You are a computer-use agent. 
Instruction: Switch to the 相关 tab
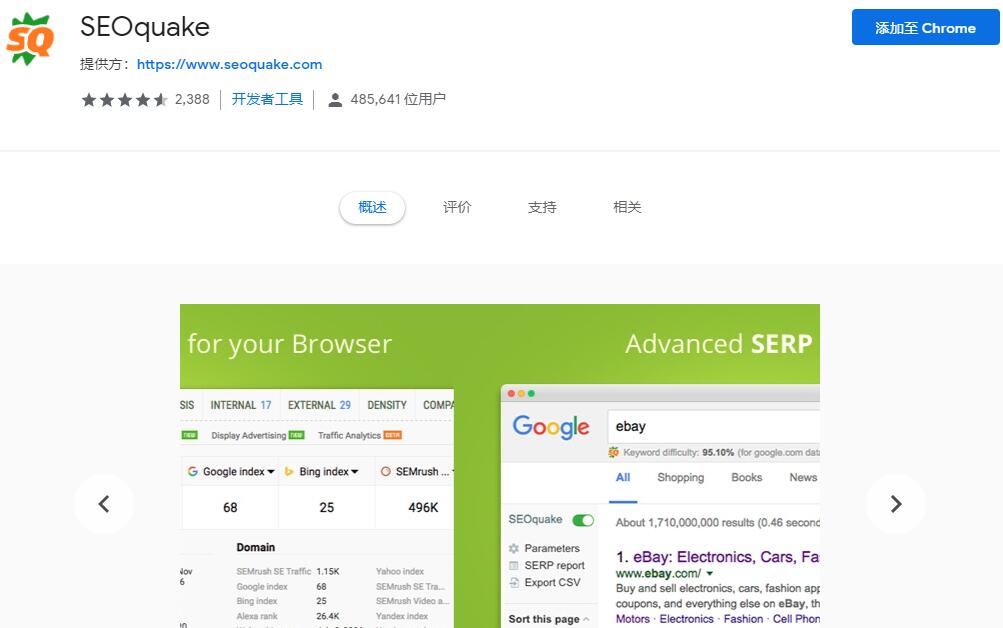pos(627,207)
